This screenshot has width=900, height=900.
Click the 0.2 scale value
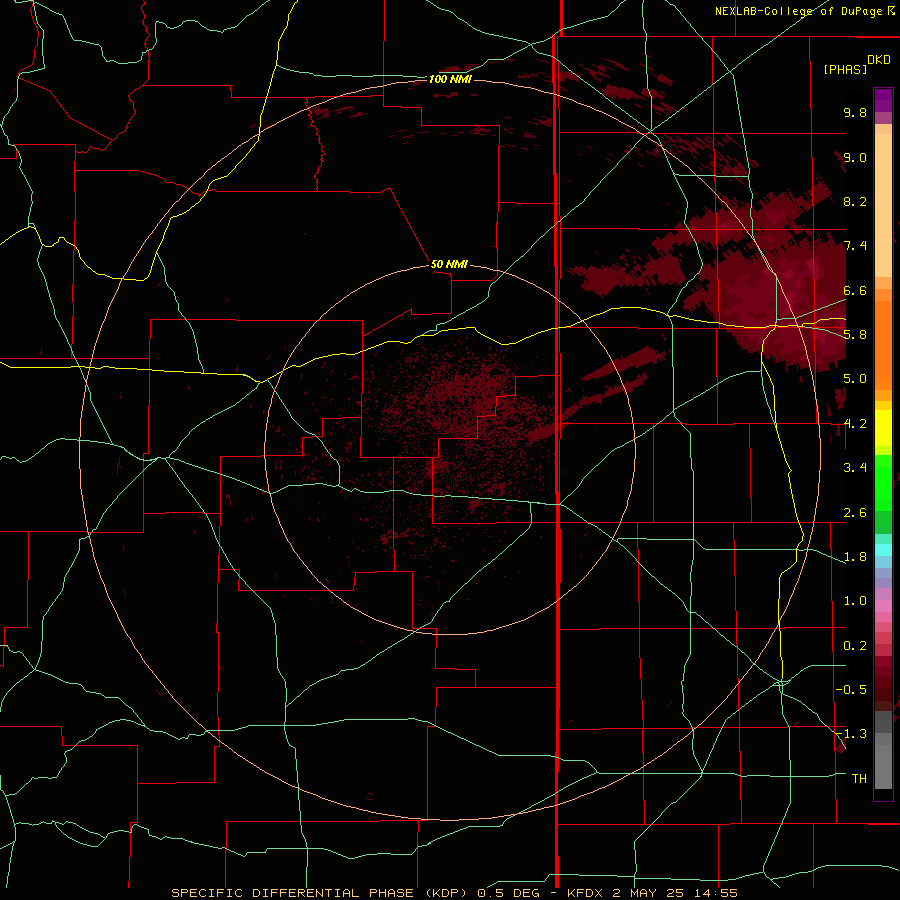(855, 646)
